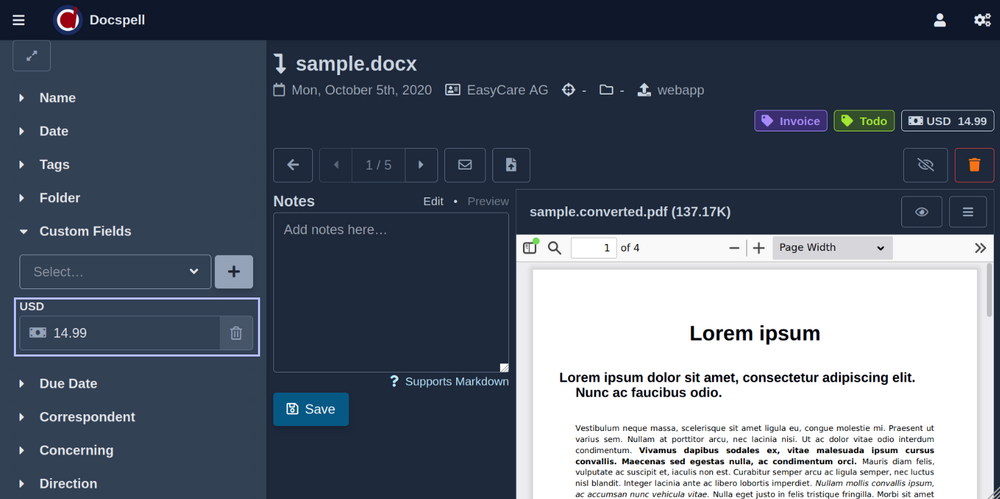Open the custom field Select dropdown
Viewport: 1000px width, 499px height.
[116, 271]
